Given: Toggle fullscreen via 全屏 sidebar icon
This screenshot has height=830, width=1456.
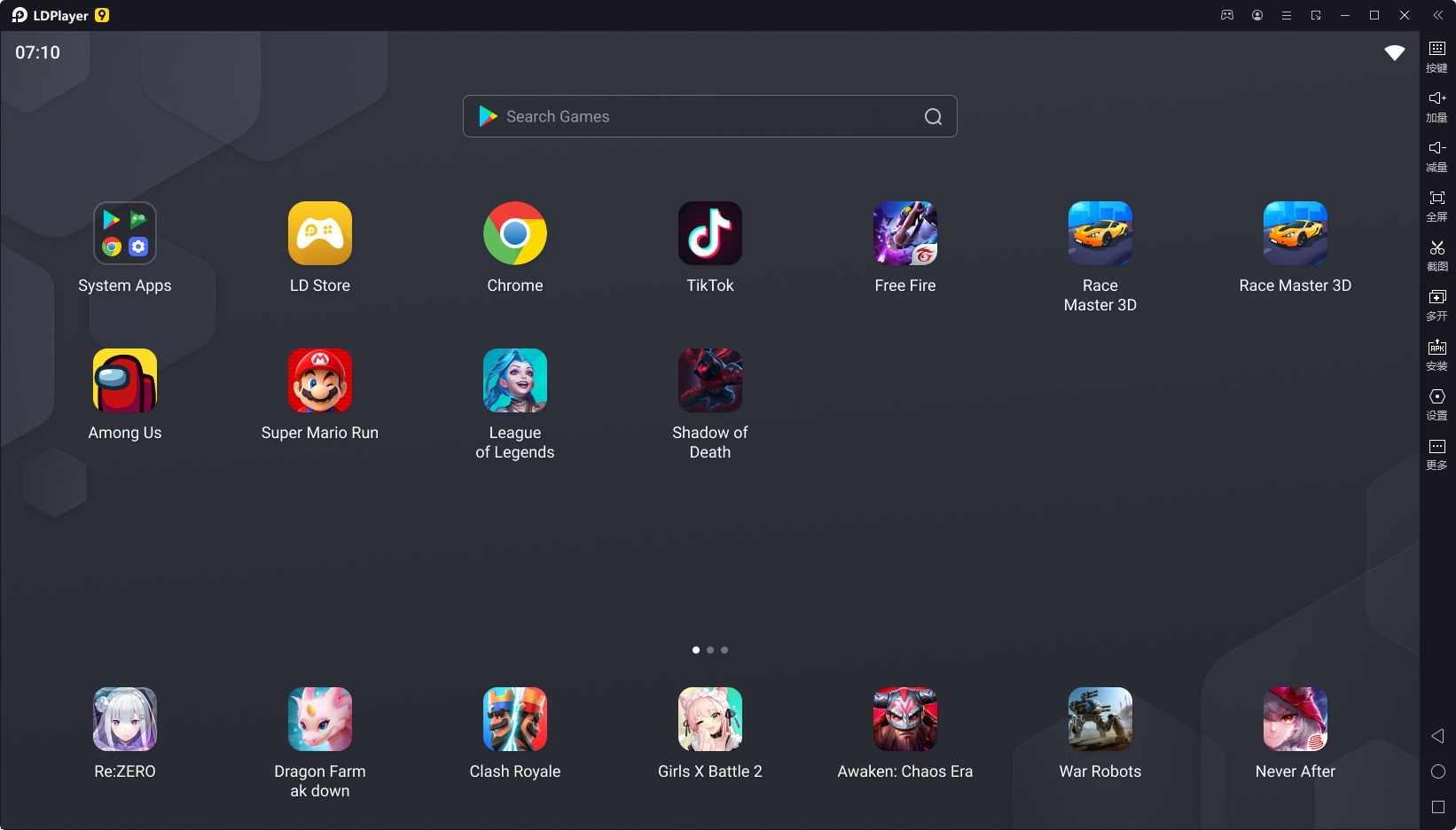Looking at the screenshot, I should coord(1437,206).
